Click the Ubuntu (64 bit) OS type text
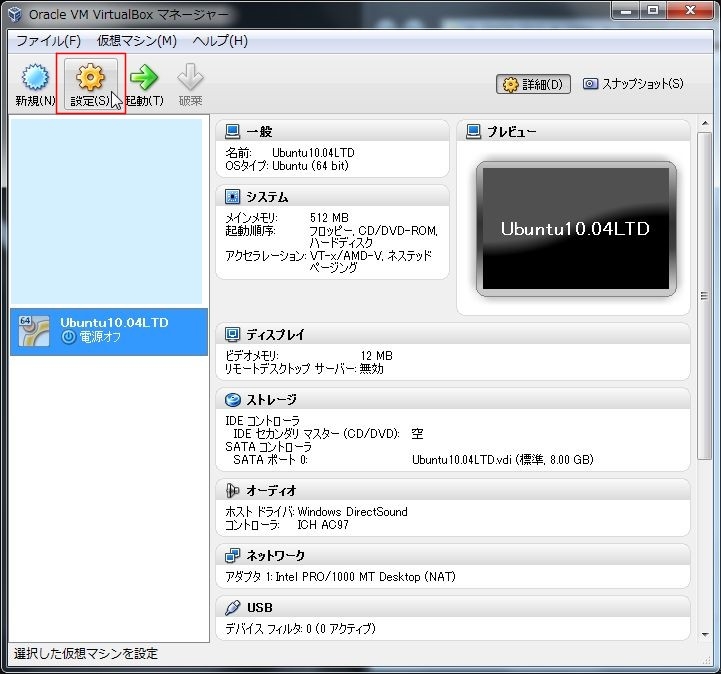Viewport: 721px width, 674px height. coord(310,166)
